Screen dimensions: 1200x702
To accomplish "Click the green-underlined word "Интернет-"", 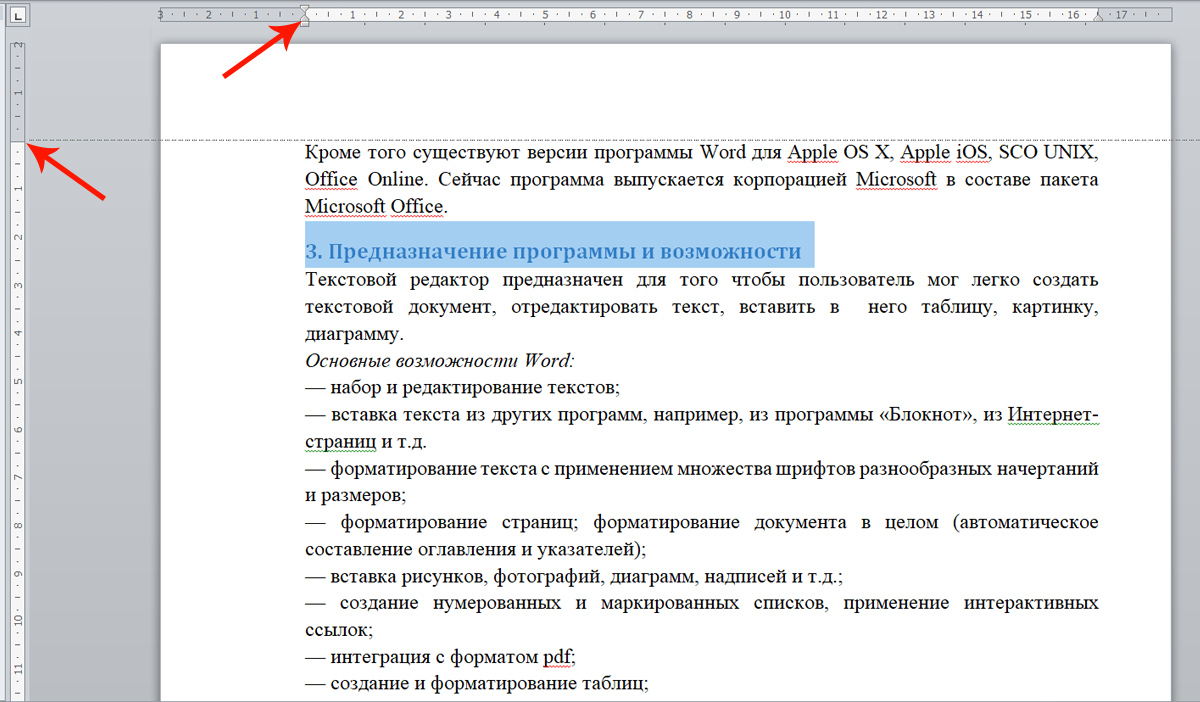I will (x=1053, y=414).
